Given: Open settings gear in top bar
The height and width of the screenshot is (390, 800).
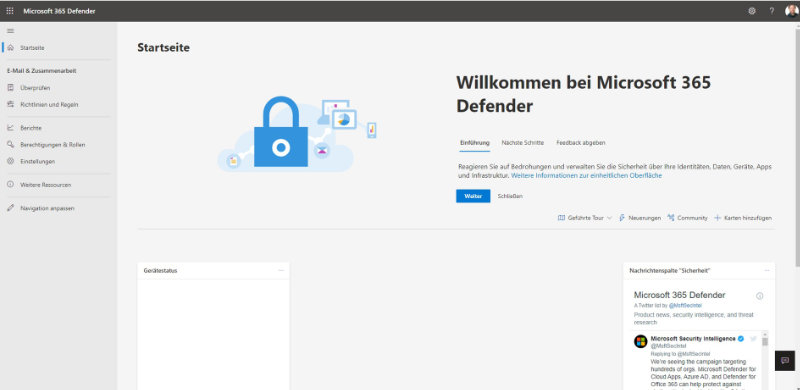Looking at the screenshot, I should point(752,11).
